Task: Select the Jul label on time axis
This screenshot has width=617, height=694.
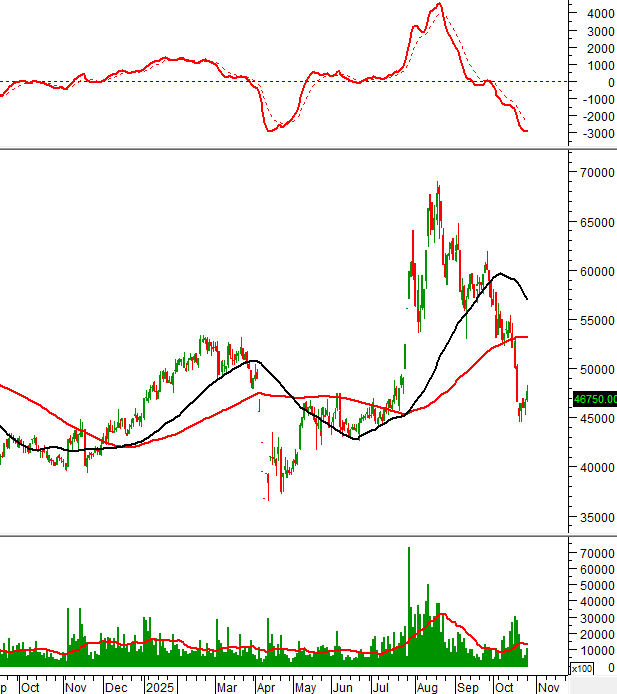Action: pos(380,687)
